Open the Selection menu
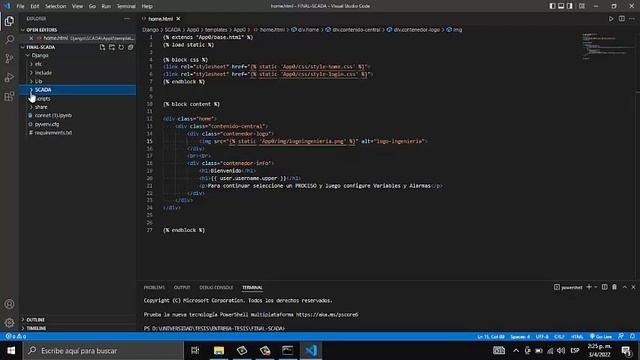 click(56, 6)
